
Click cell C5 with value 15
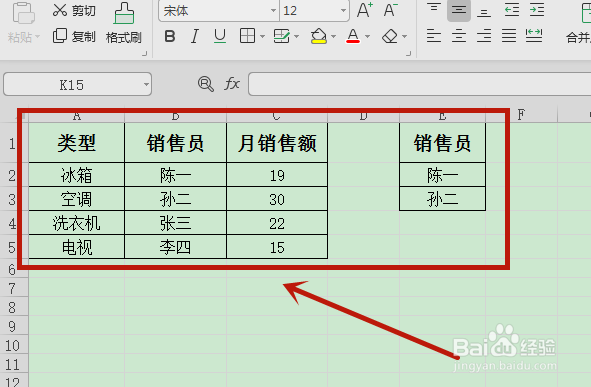(277, 247)
